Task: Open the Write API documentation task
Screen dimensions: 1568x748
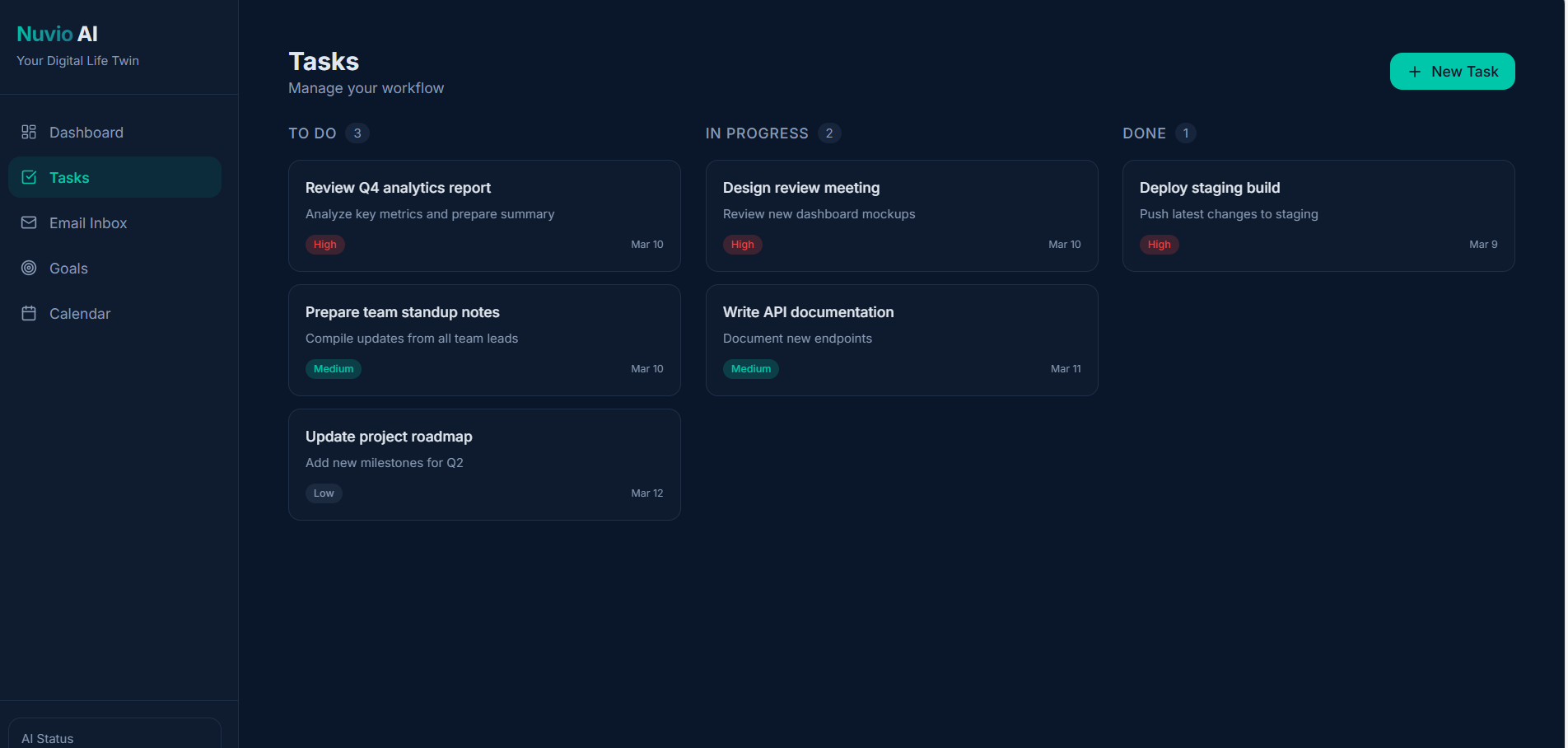Action: 902,340
